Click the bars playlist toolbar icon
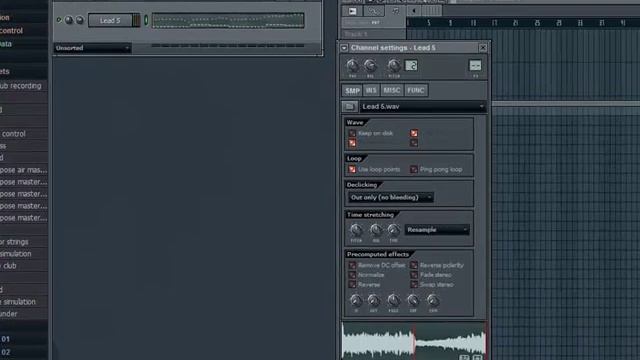 pos(432,11)
